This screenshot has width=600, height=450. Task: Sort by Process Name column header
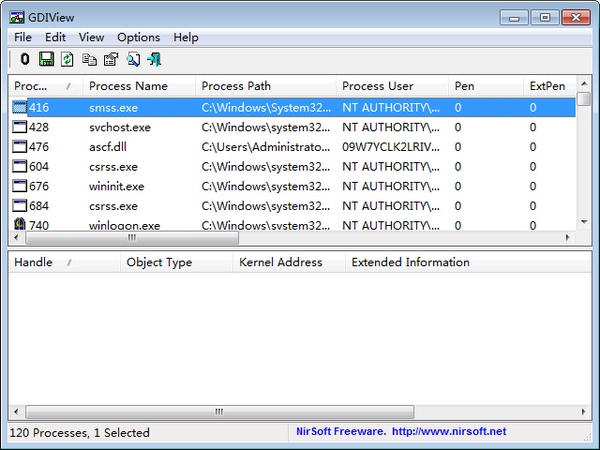coord(128,86)
